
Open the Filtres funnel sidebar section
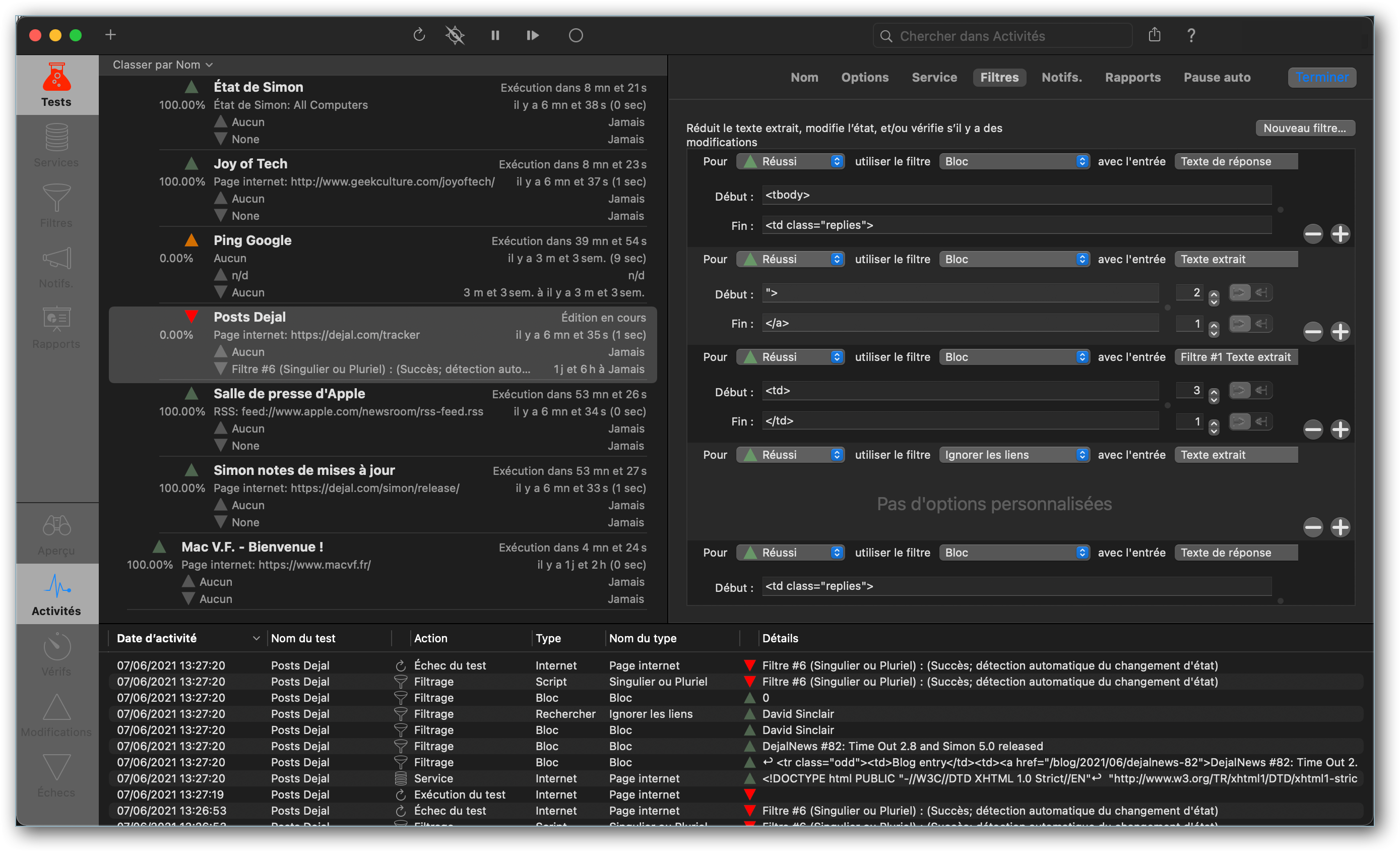(56, 206)
